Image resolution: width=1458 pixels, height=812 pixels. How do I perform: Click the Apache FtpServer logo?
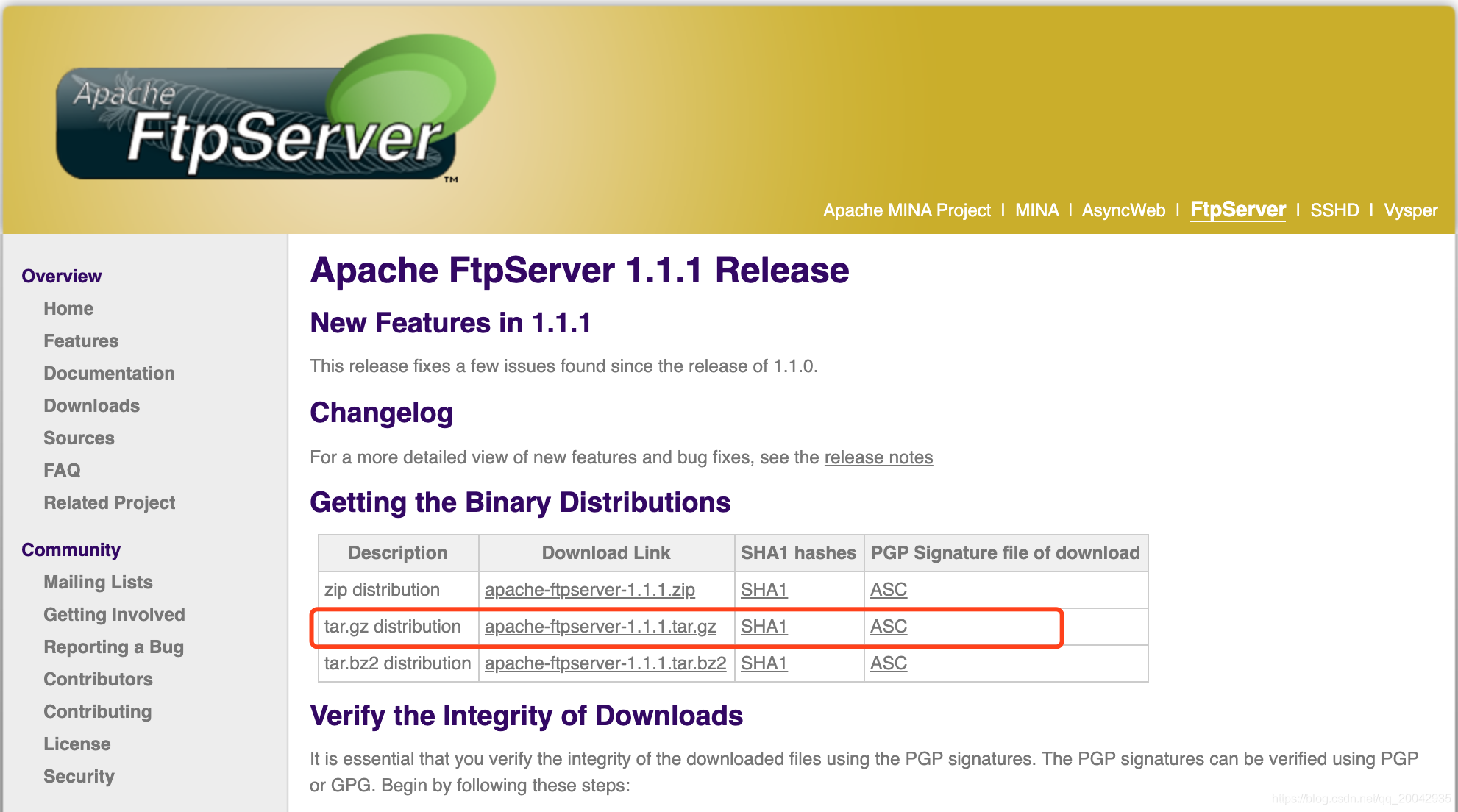click(276, 108)
